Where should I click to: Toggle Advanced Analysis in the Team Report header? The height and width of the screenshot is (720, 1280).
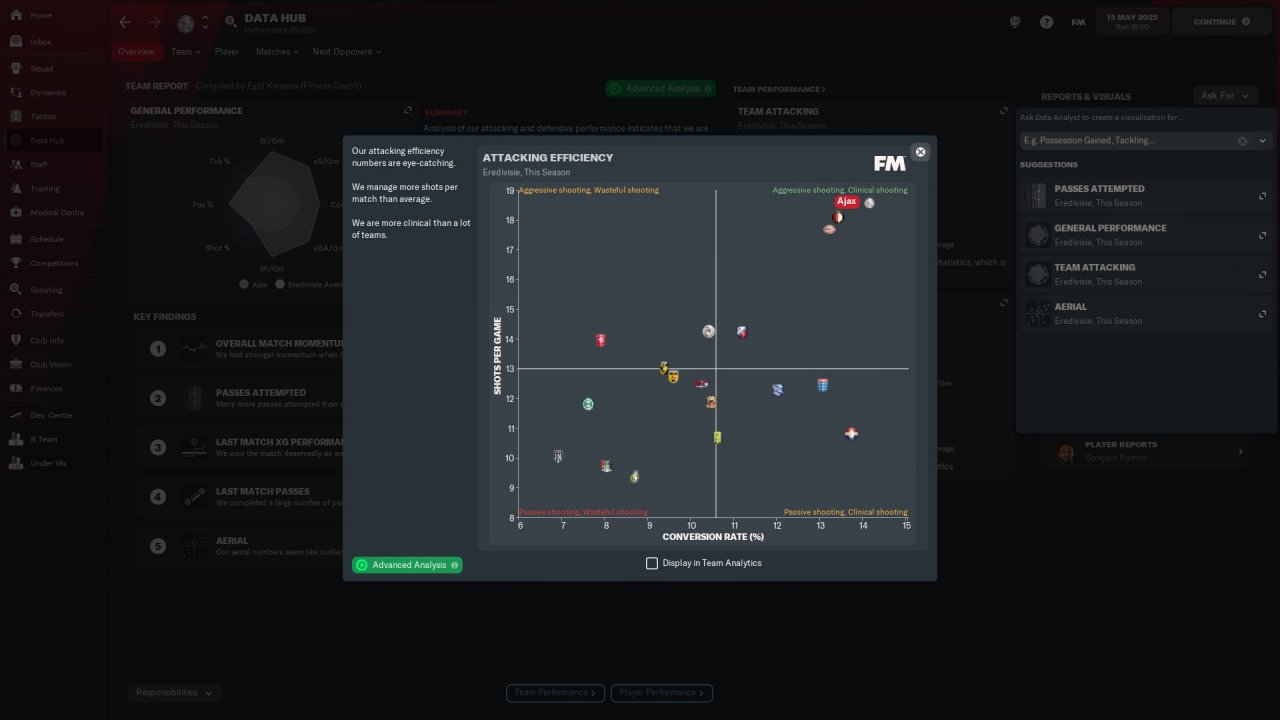tap(660, 88)
